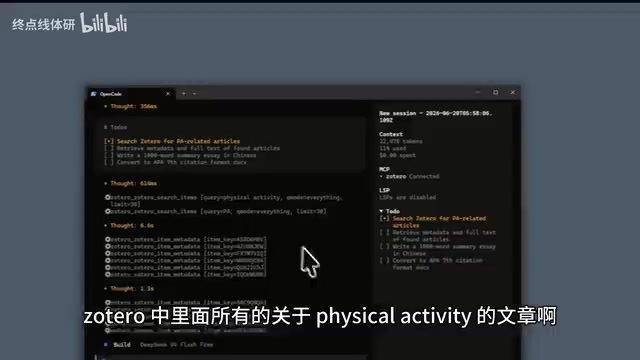640x360 pixels.
Task: Open the terminal profiles dropdown arrow
Action: [x=194, y=94]
